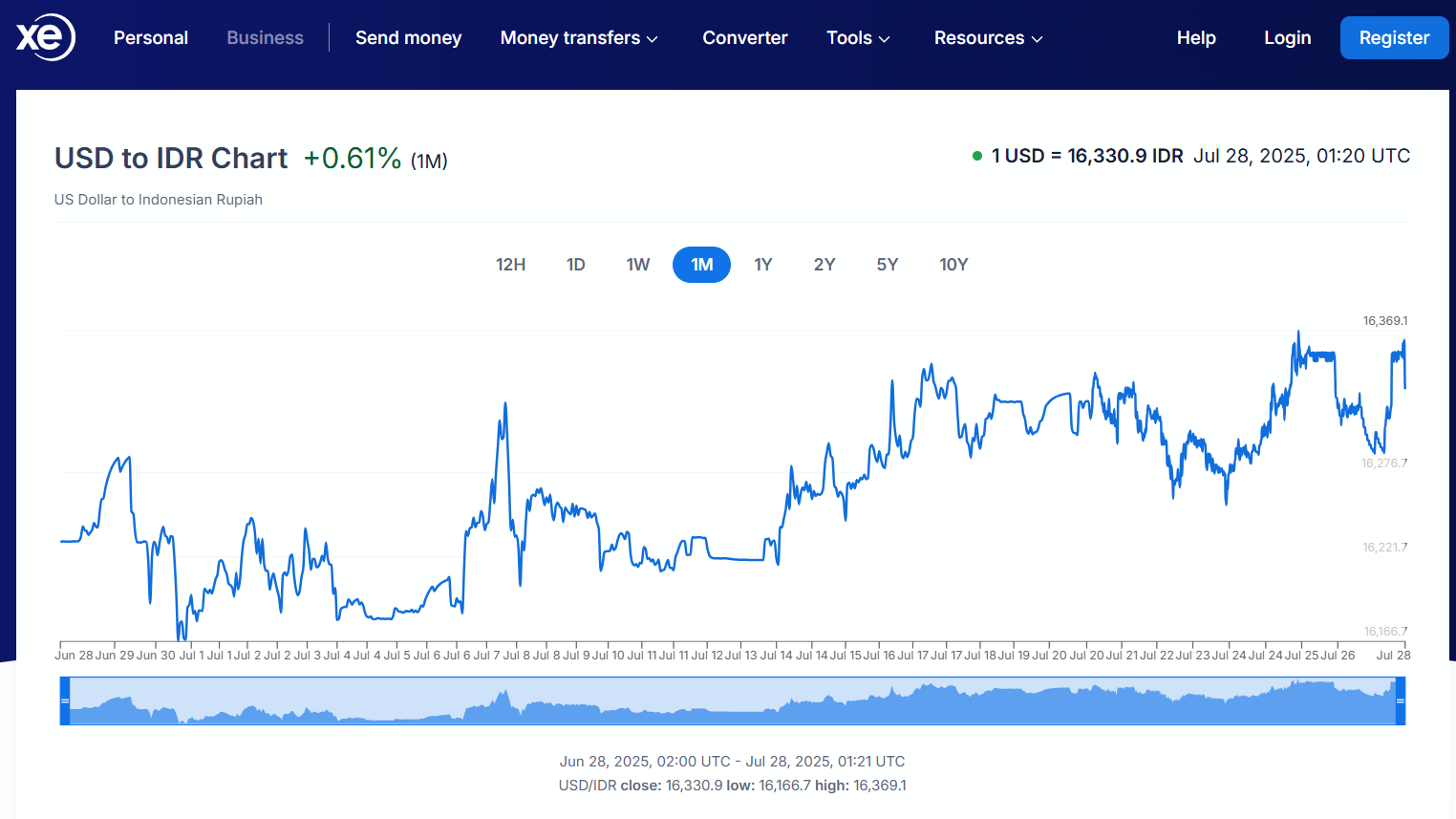The image size is (1456, 819).
Task: Expand the Tools dropdown menu
Action: click(857, 38)
